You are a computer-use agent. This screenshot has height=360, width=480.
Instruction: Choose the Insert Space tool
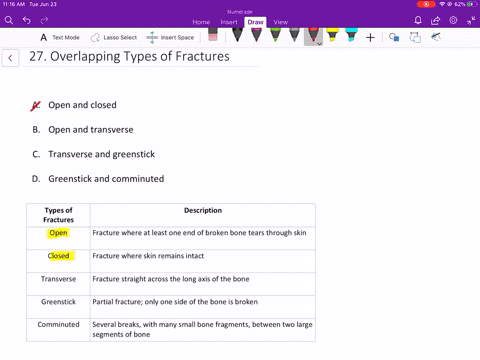pyautogui.click(x=170, y=37)
